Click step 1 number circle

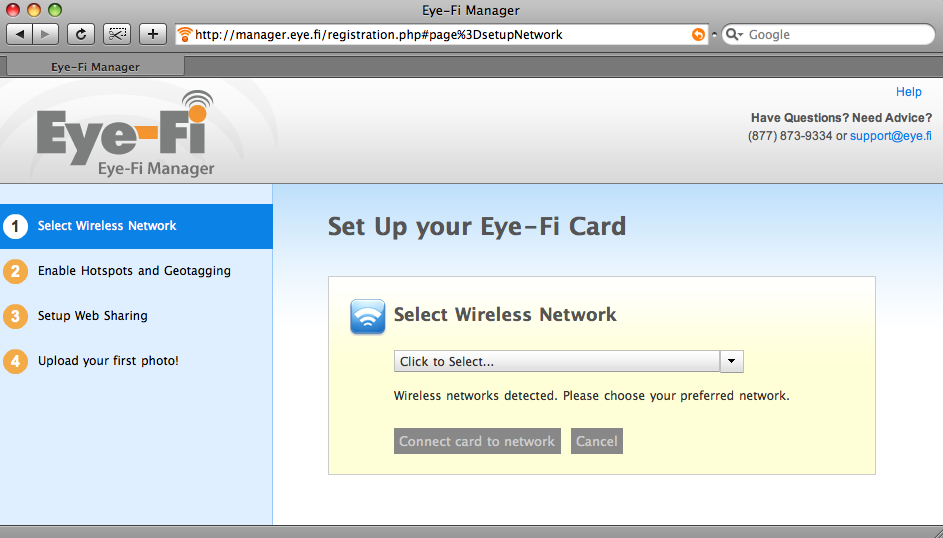16,226
